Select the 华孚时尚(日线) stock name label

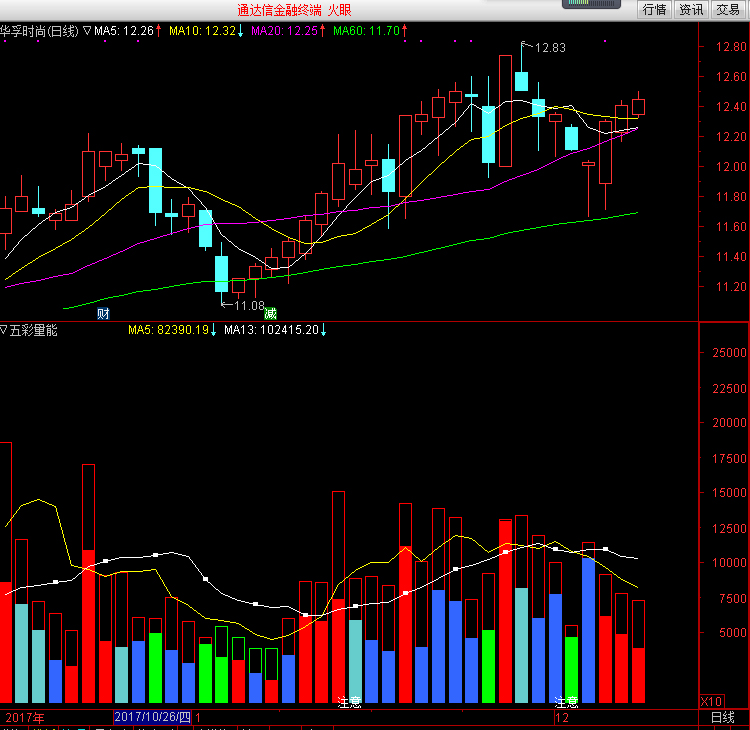39,31
